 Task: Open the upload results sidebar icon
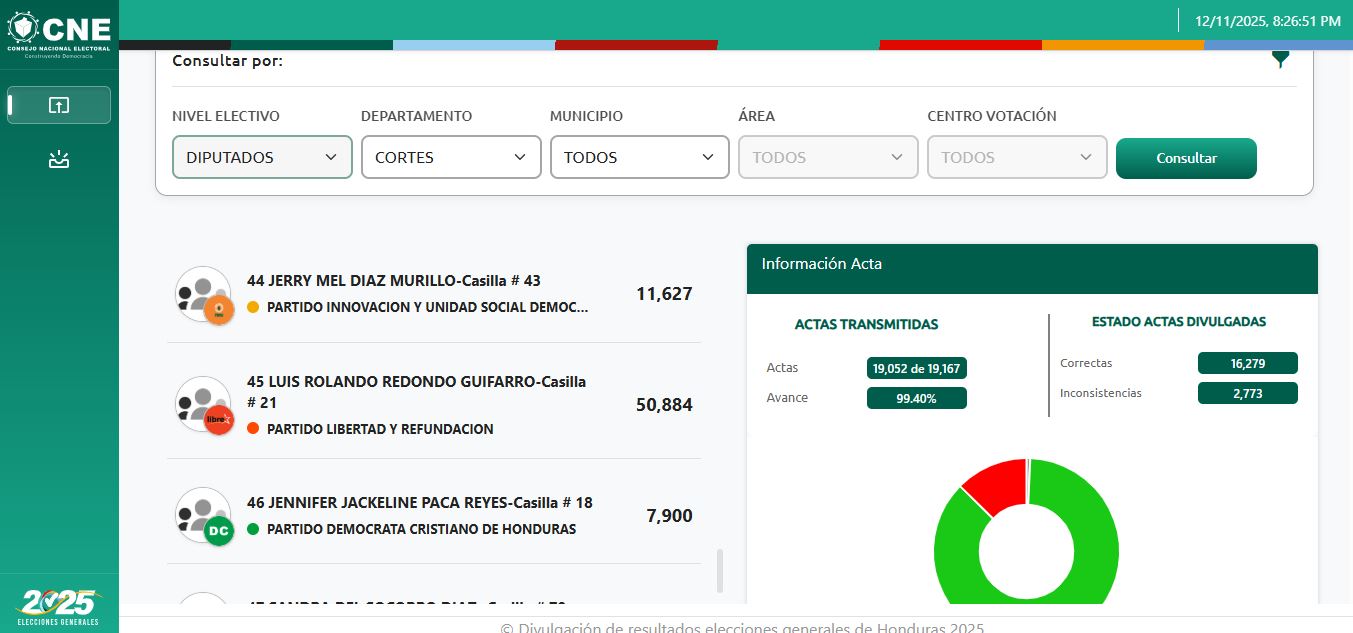(59, 105)
